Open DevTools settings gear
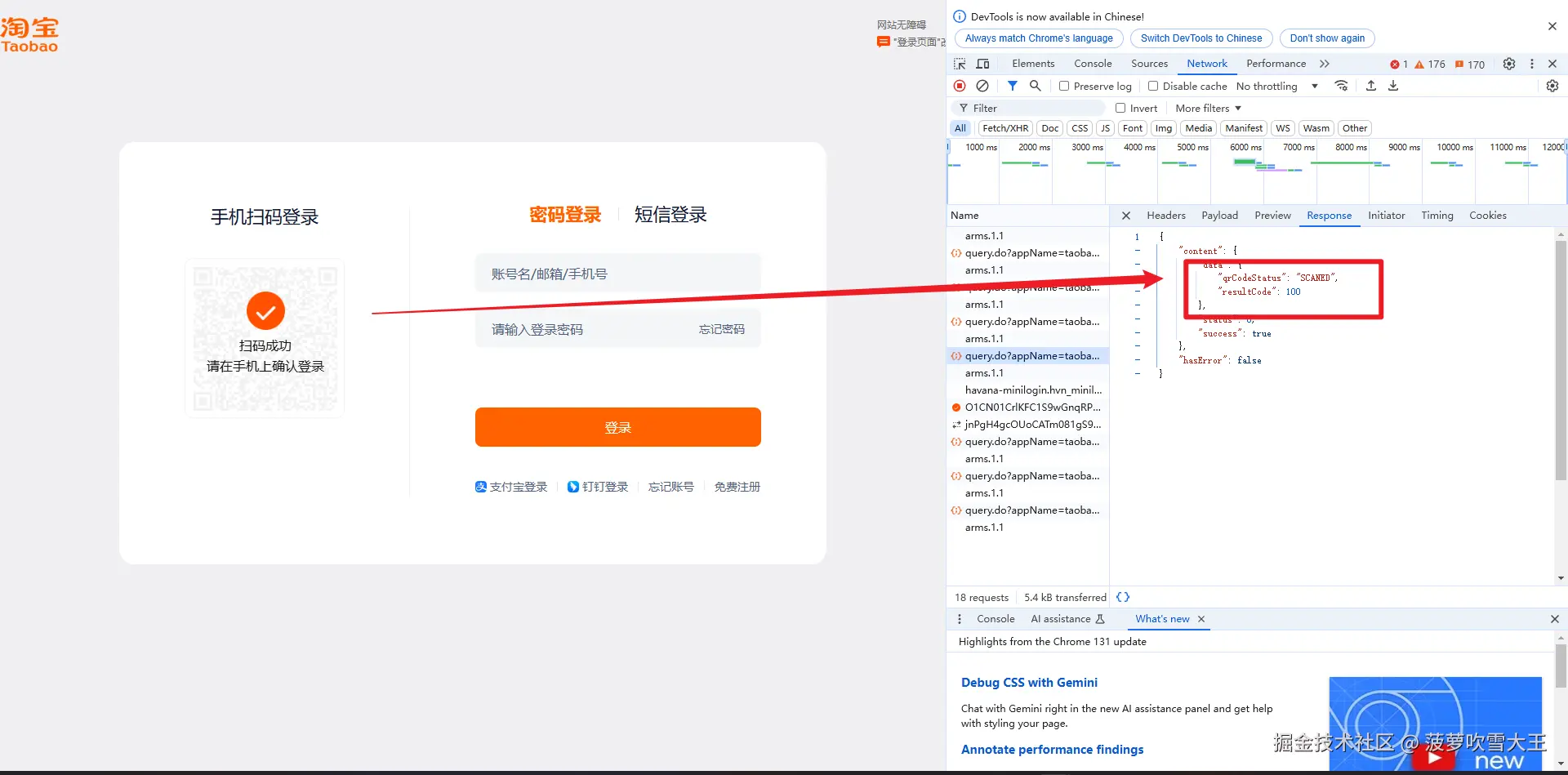 tap(1509, 64)
